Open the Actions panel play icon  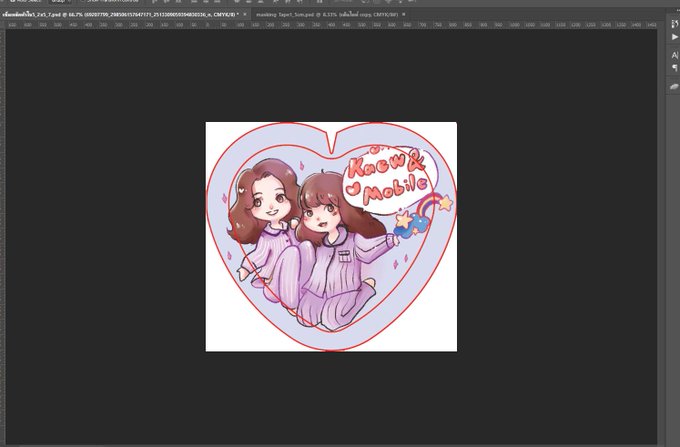pos(674,37)
